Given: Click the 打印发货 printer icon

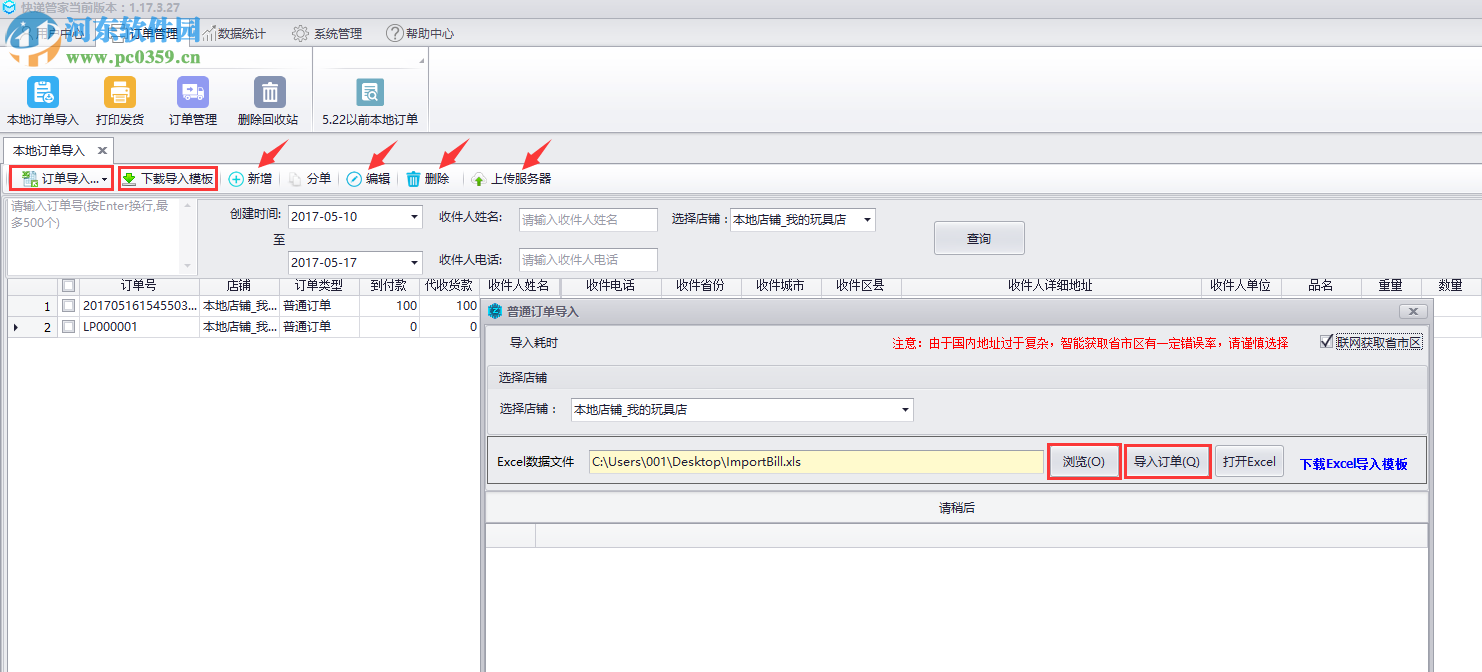Looking at the screenshot, I should [120, 93].
